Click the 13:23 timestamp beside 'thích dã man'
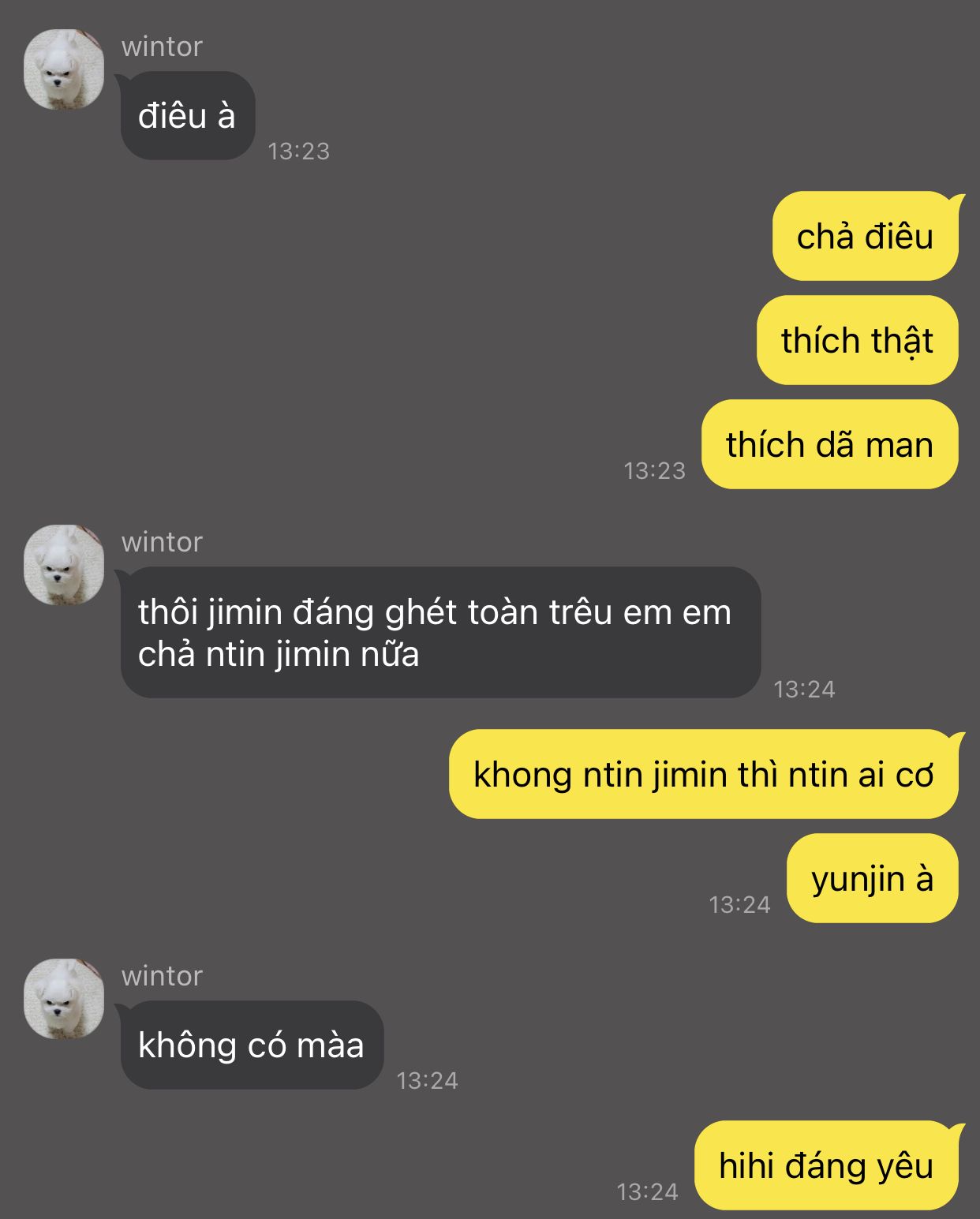 point(654,470)
